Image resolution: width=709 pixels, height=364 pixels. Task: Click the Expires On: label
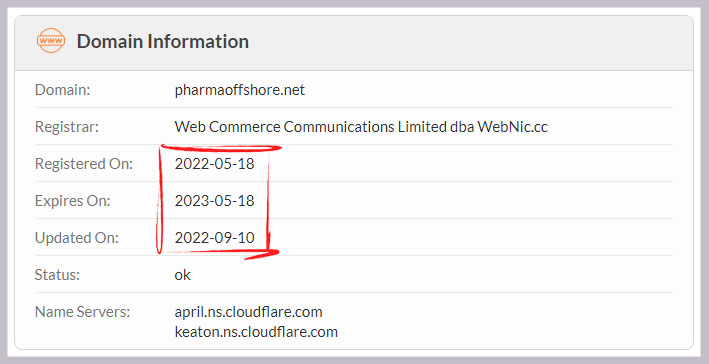coord(72,201)
